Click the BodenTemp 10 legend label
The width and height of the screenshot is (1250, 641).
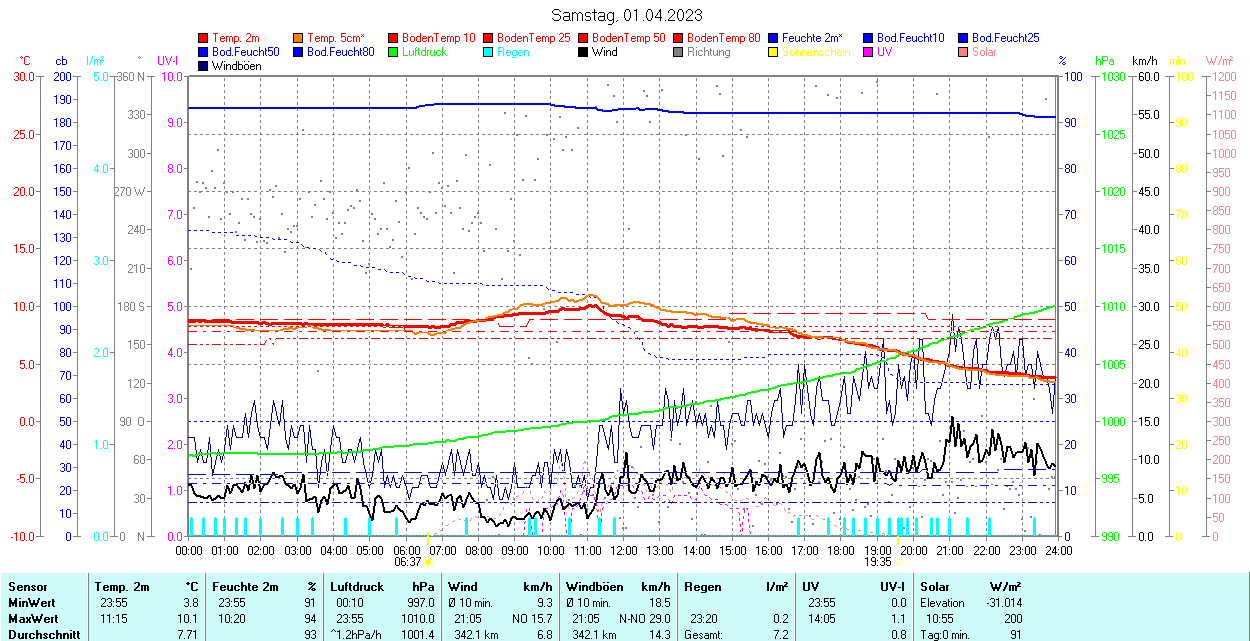click(438, 38)
